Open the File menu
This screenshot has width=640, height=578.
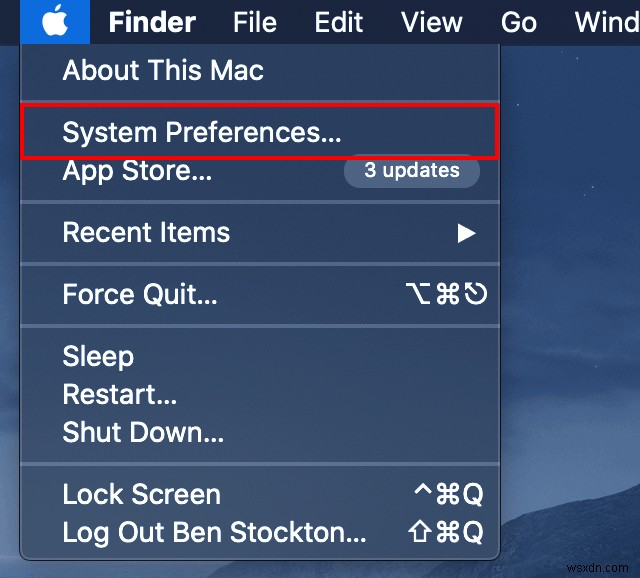254,22
